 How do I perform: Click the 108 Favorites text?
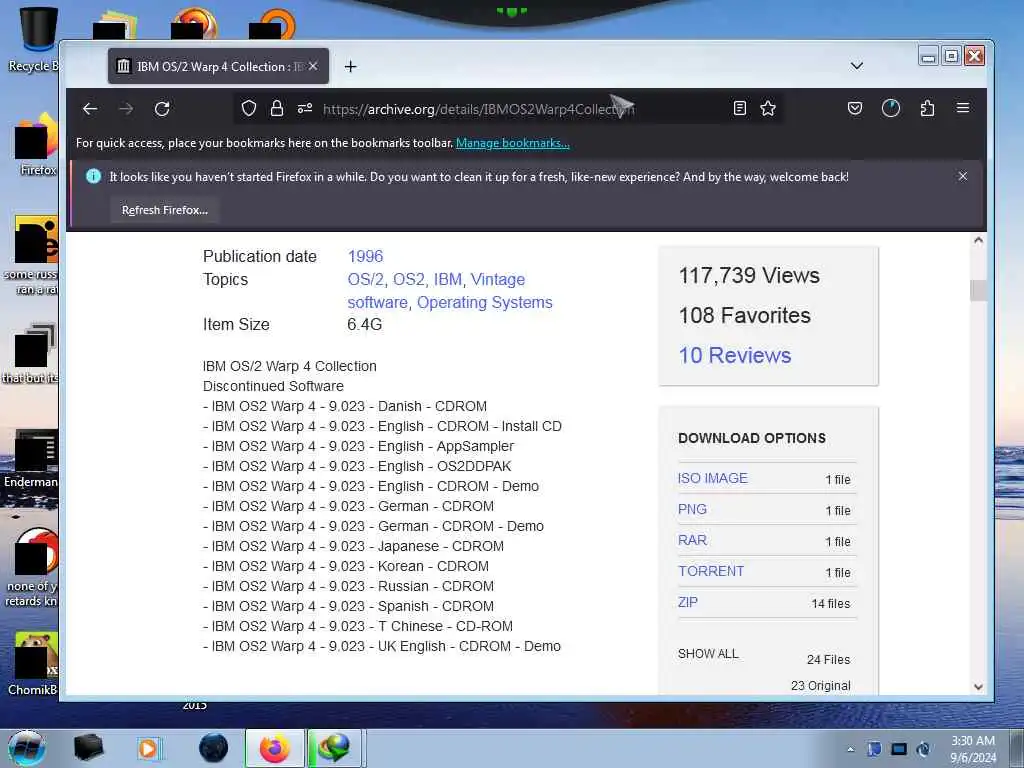(x=744, y=315)
